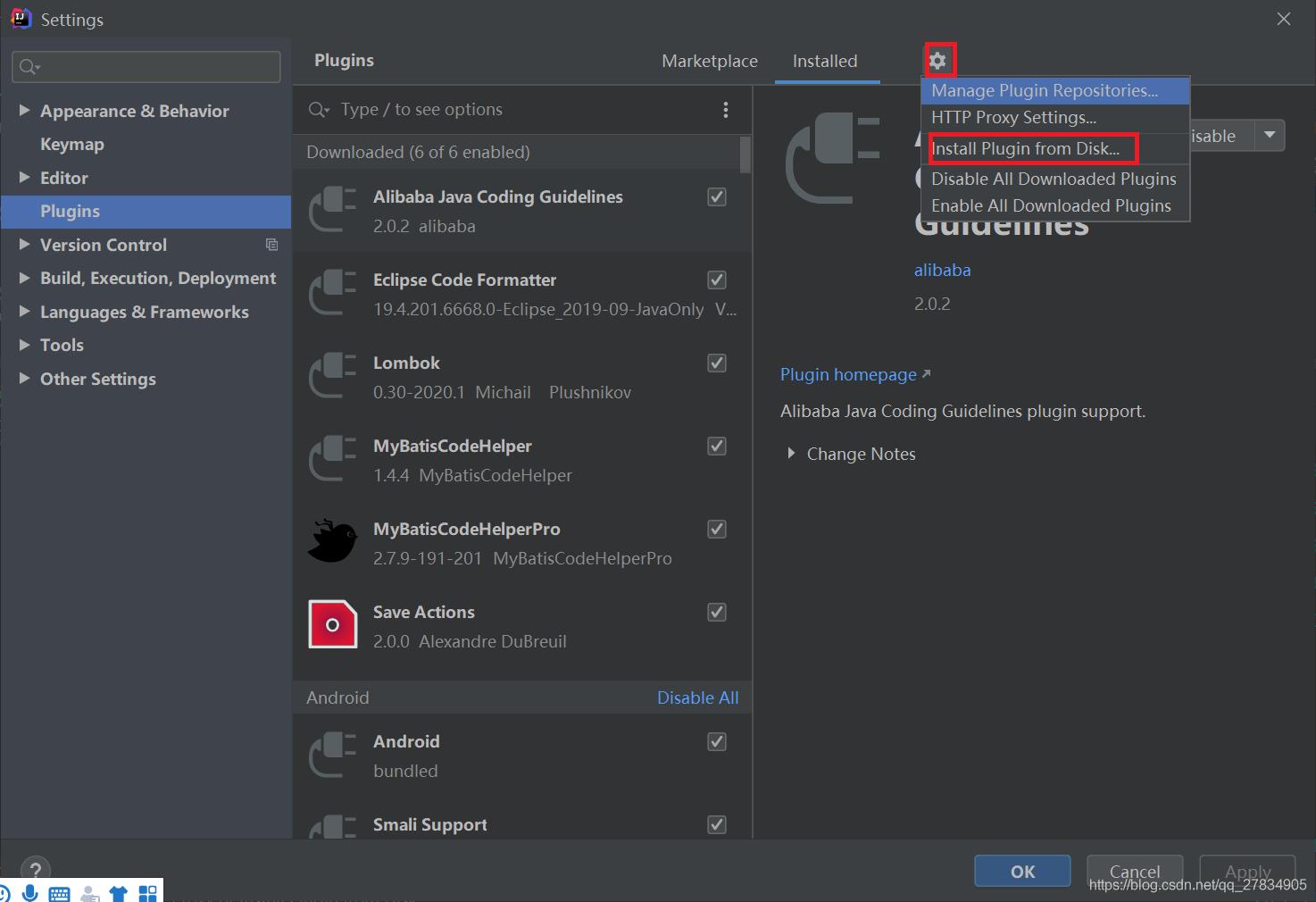Choose Install Plugin from Disk menu item
Screen dimensions: 1316x902
[1025, 148]
